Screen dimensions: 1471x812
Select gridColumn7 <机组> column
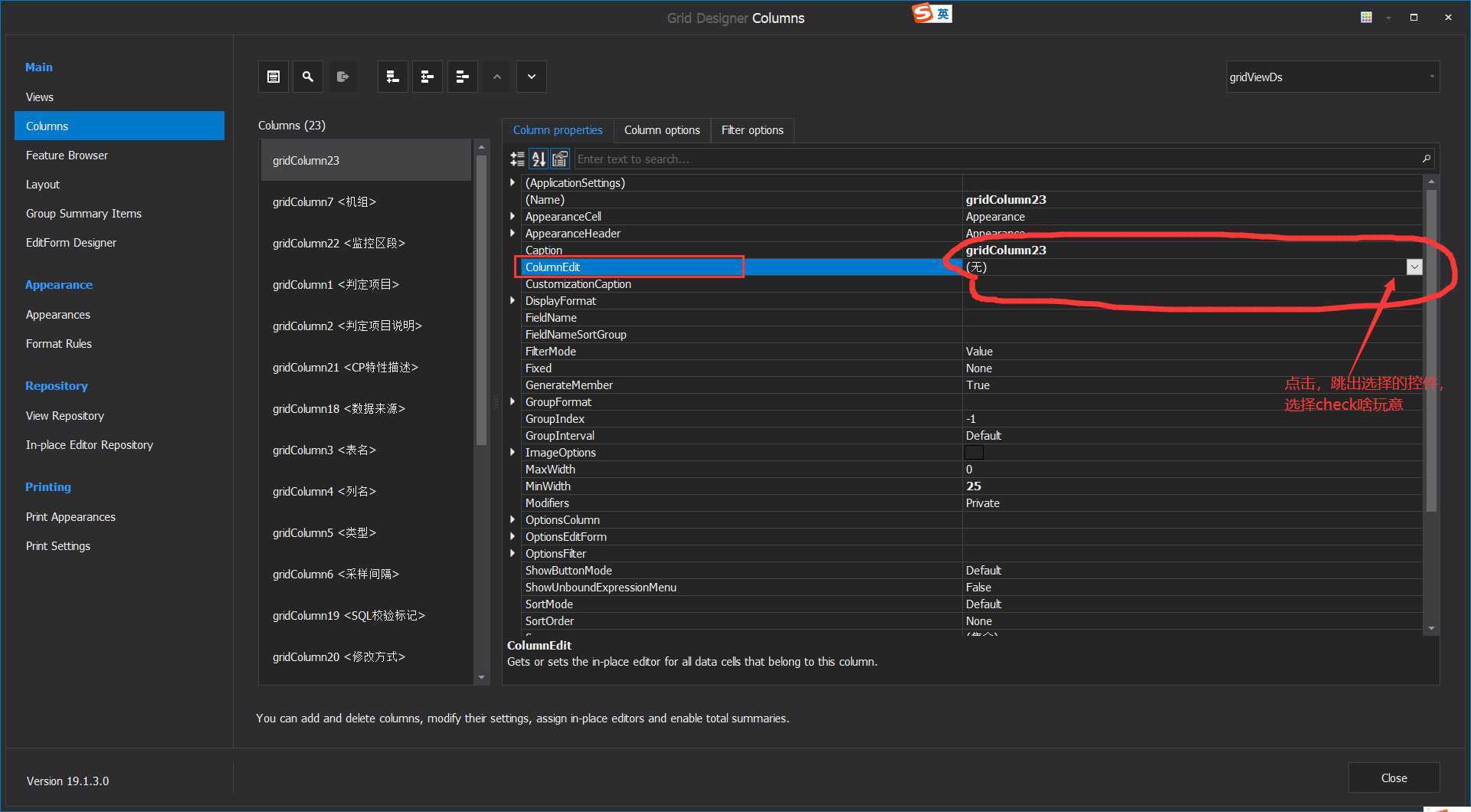pyautogui.click(x=366, y=201)
